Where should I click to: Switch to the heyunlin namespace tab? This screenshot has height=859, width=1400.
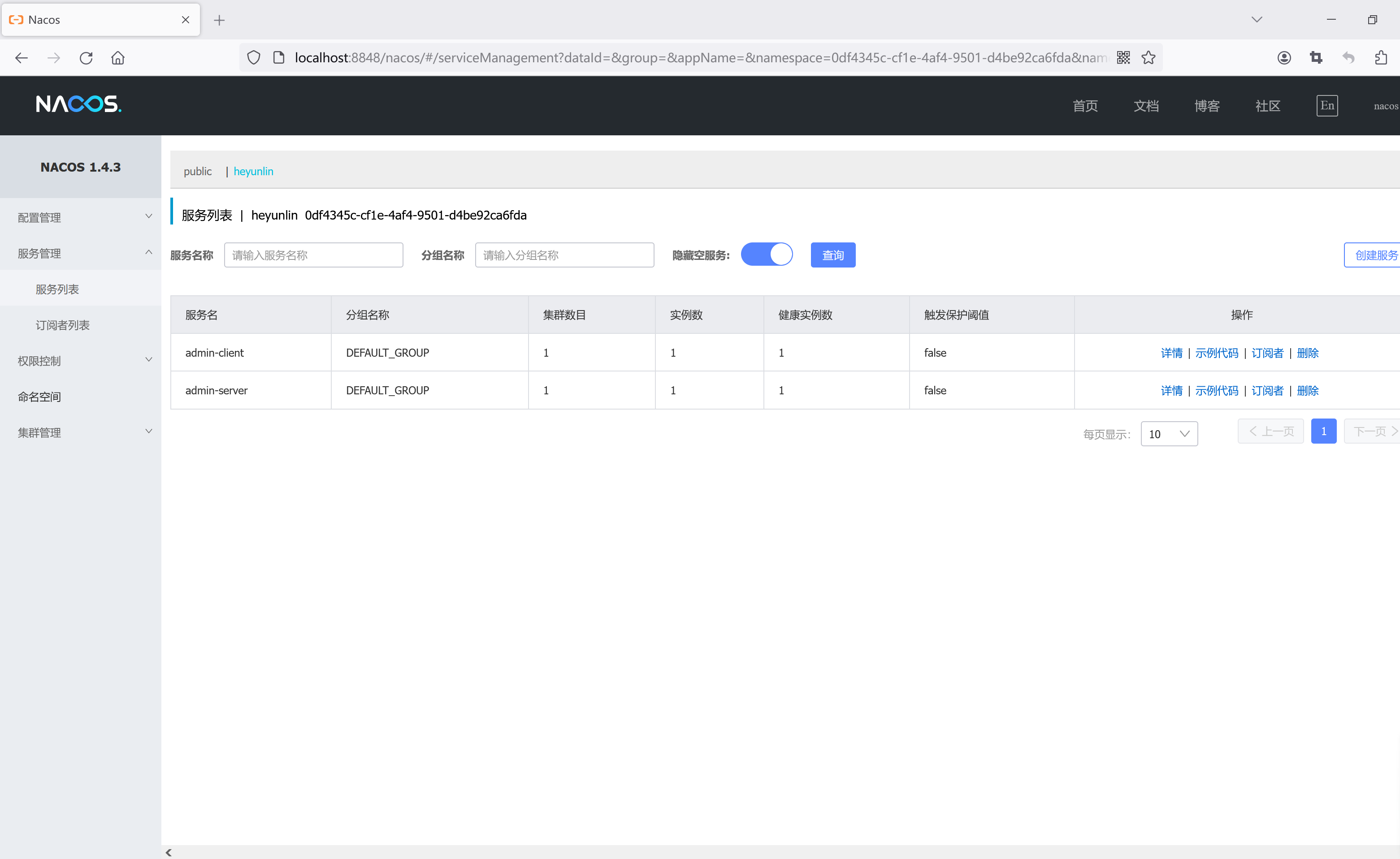pos(253,171)
